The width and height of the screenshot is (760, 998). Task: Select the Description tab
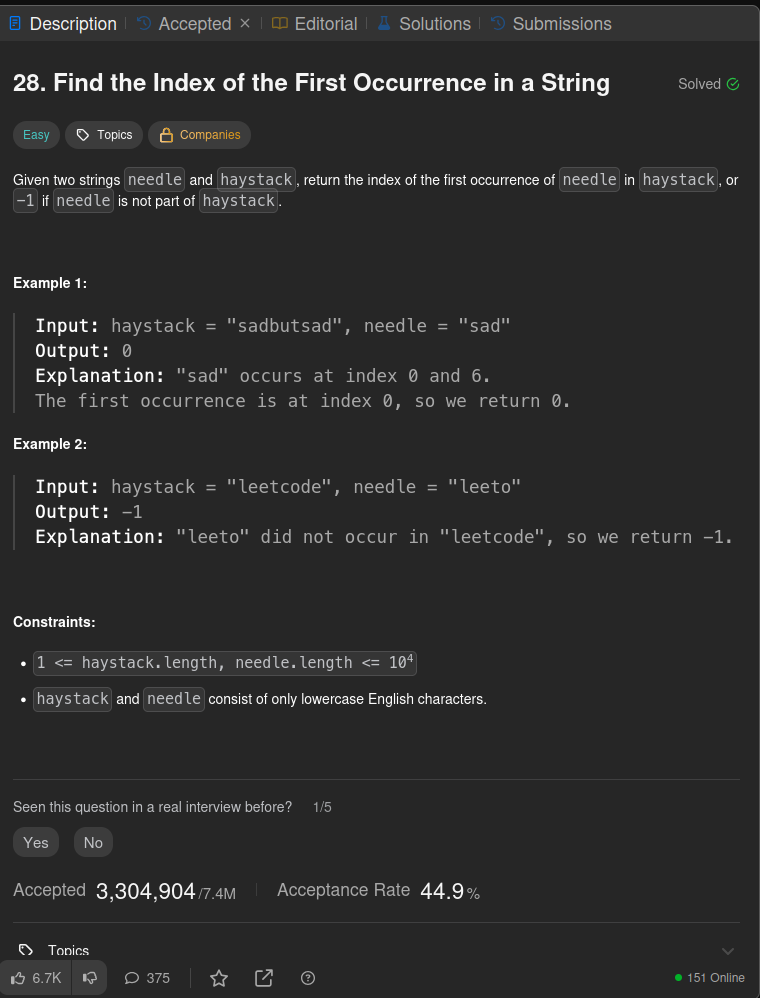tap(63, 24)
